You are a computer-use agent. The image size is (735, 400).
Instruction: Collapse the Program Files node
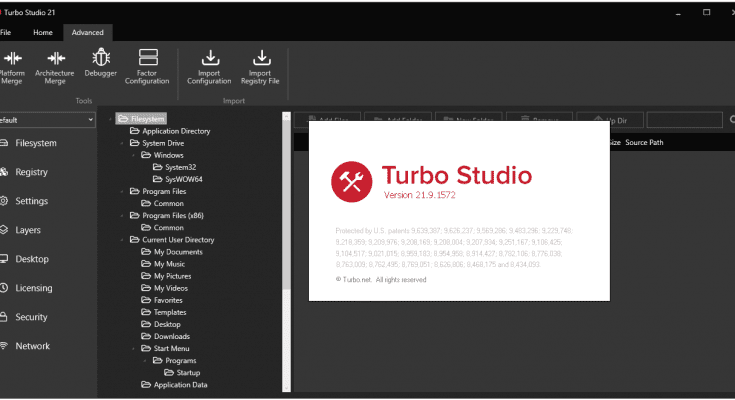coord(122,191)
